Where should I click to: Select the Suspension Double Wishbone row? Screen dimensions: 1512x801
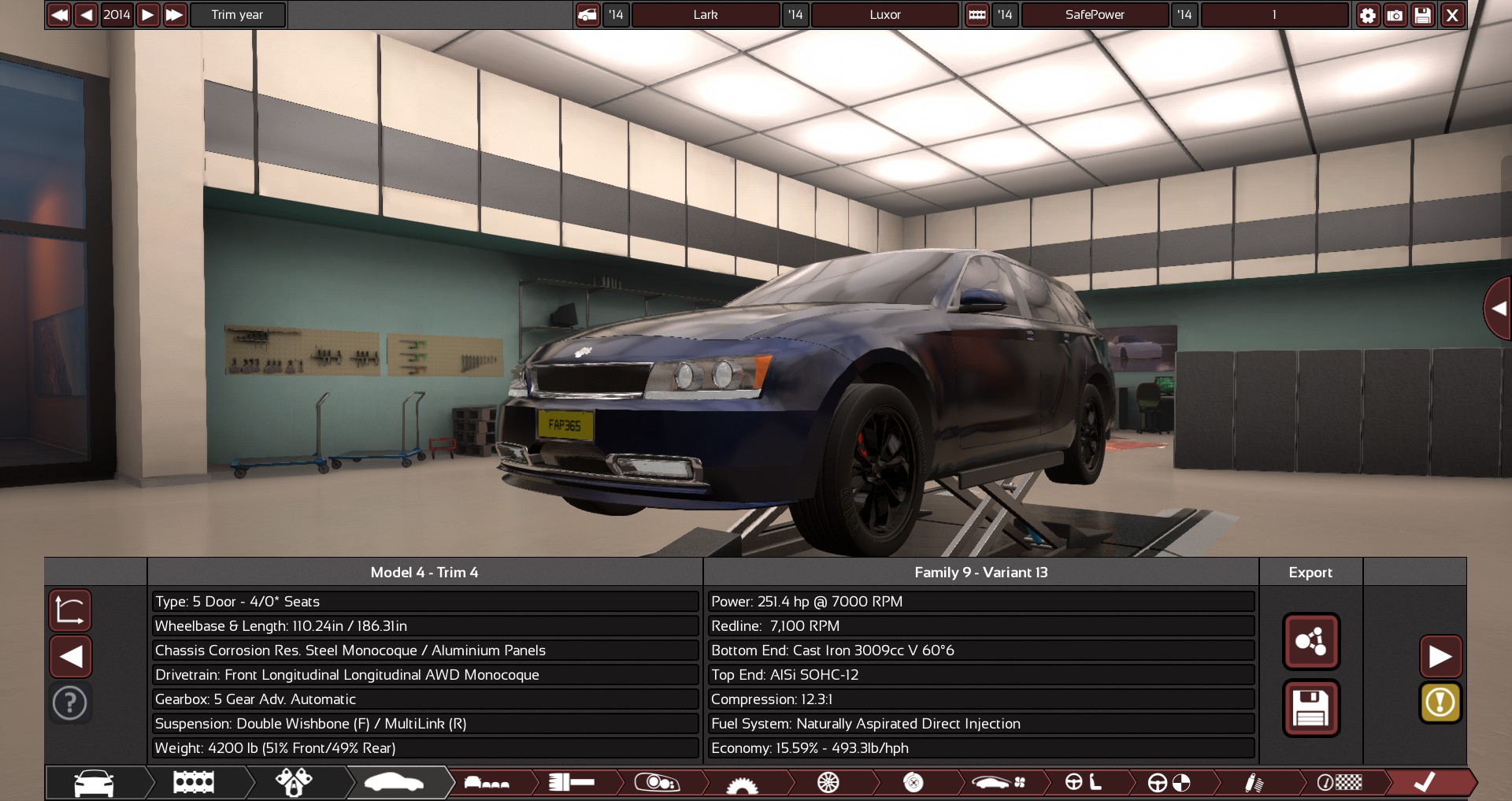(425, 724)
